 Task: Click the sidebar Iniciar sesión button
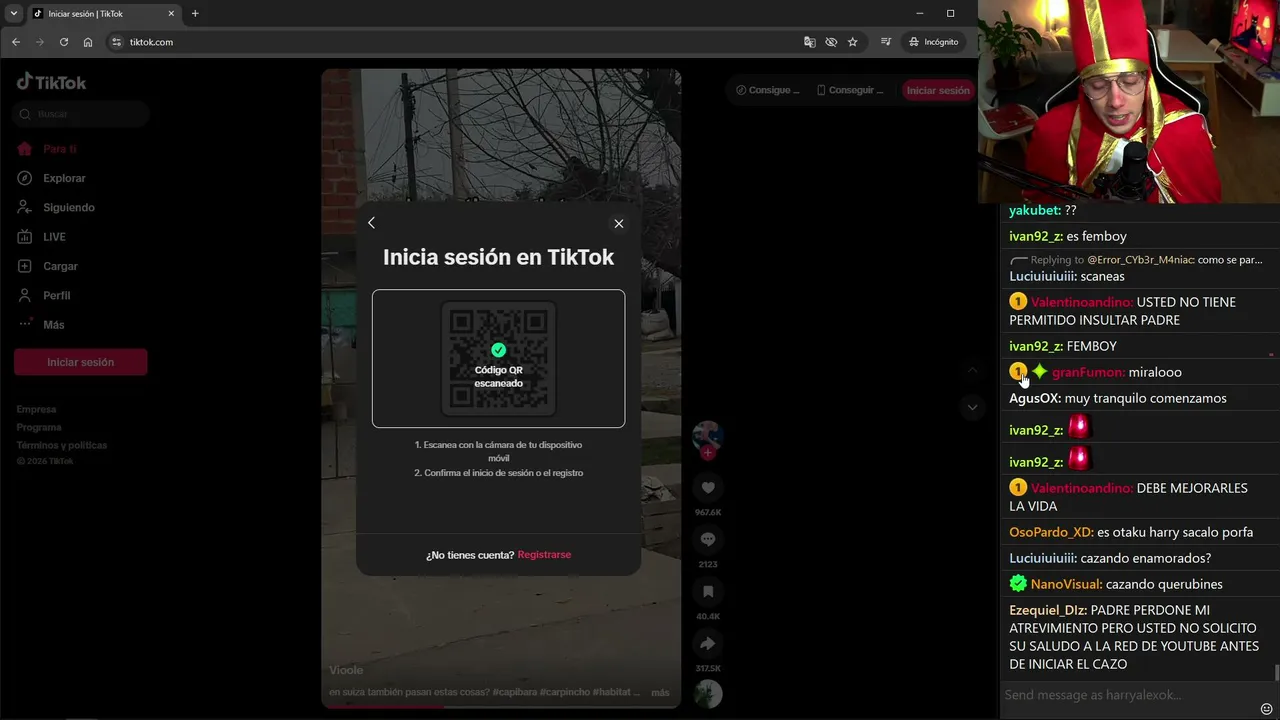pyautogui.click(x=81, y=362)
